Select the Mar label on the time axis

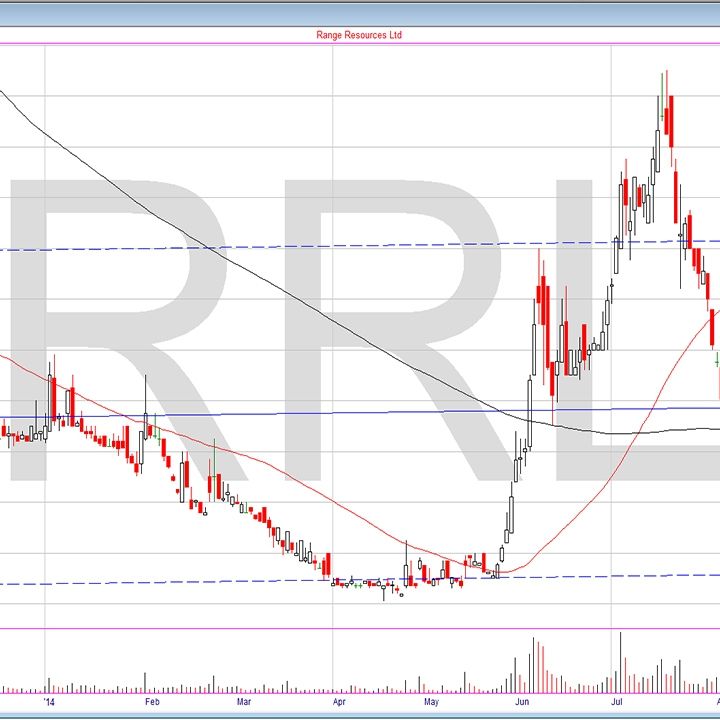click(244, 702)
